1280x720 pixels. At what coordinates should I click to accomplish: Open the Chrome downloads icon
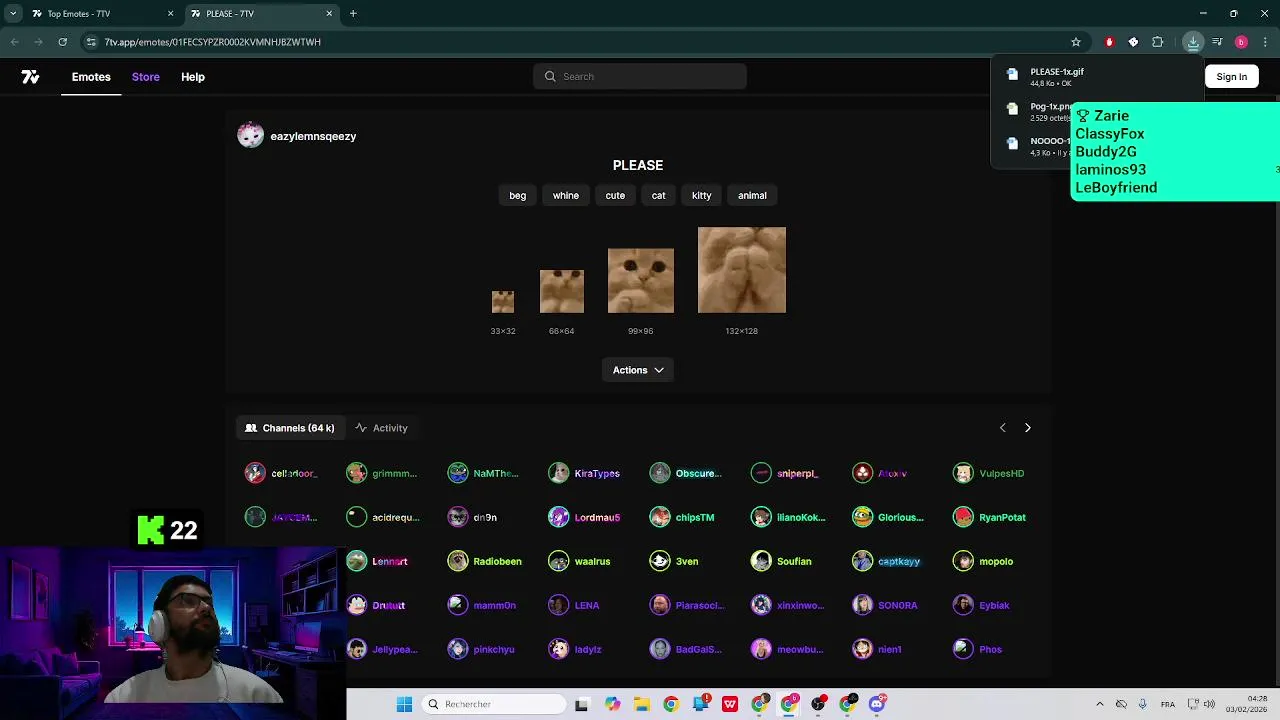point(1193,42)
